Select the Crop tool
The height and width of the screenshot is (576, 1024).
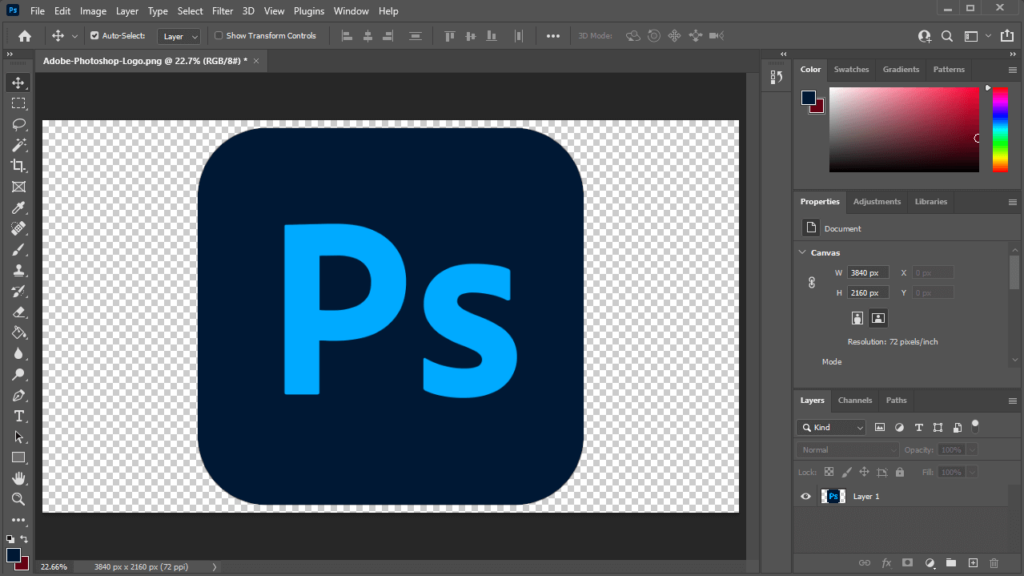[x=18, y=166]
